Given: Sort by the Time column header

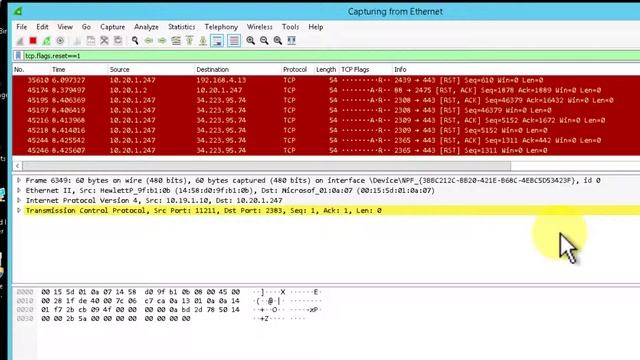Looking at the screenshot, I should (79, 69).
